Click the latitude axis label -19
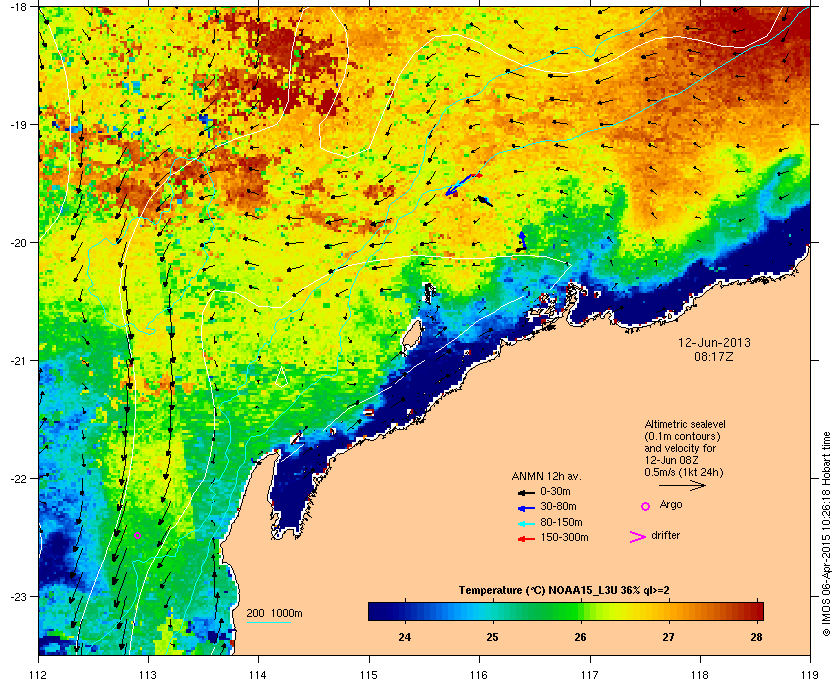 tap(19, 125)
